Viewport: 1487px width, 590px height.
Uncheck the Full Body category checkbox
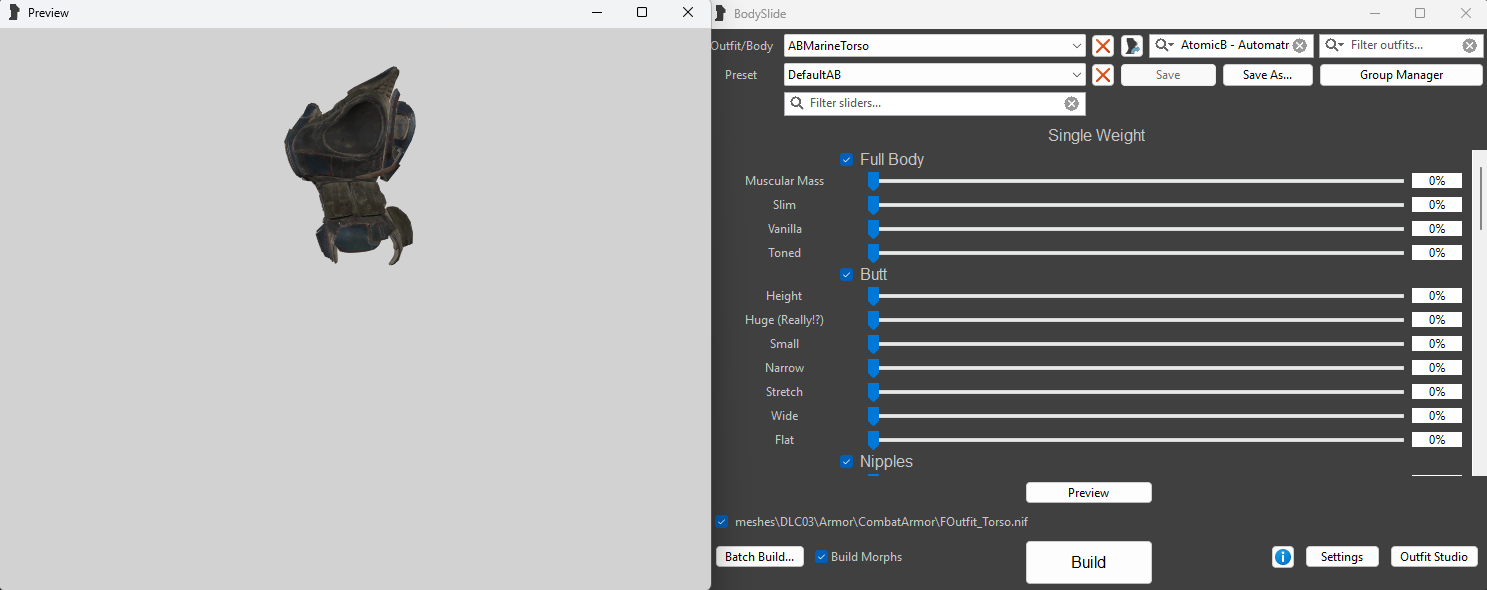[846, 160]
